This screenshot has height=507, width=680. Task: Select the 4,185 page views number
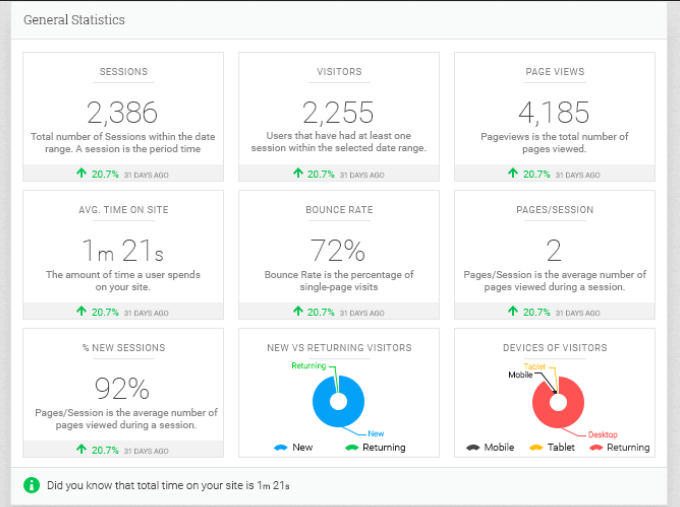point(555,111)
